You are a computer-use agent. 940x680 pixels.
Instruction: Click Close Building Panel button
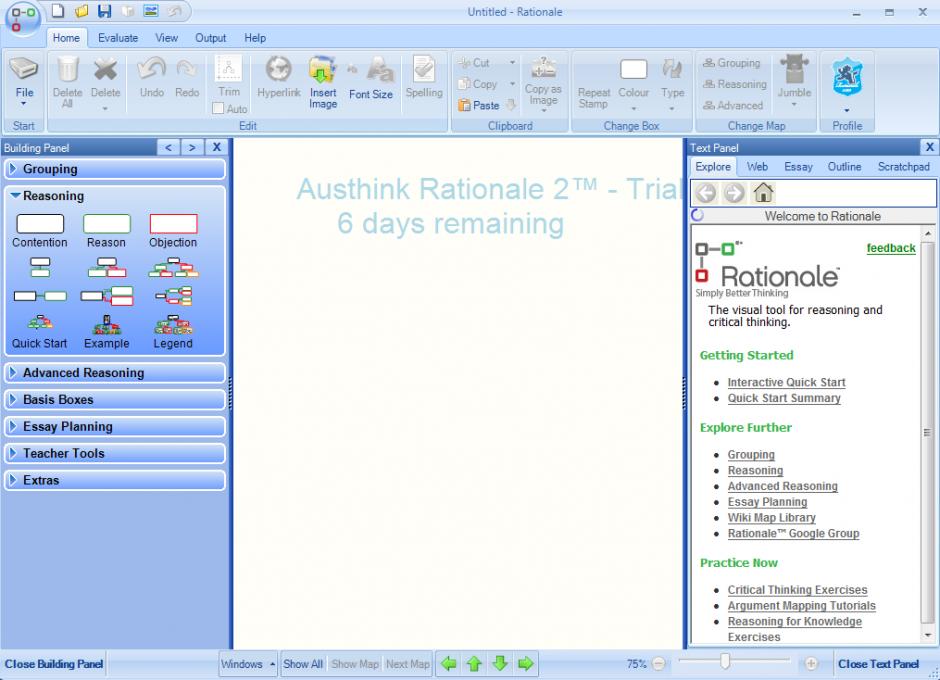coord(54,664)
